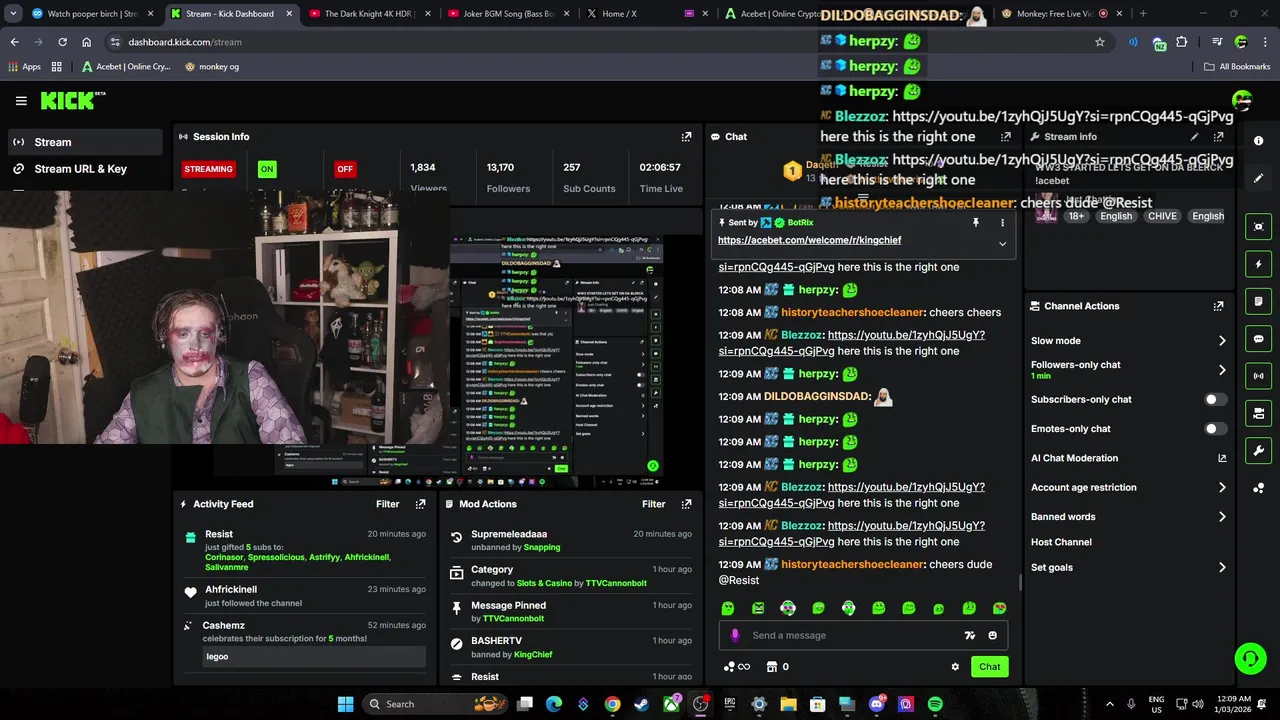The image size is (1280, 720).
Task: Click the green support headset button
Action: 1250,658
